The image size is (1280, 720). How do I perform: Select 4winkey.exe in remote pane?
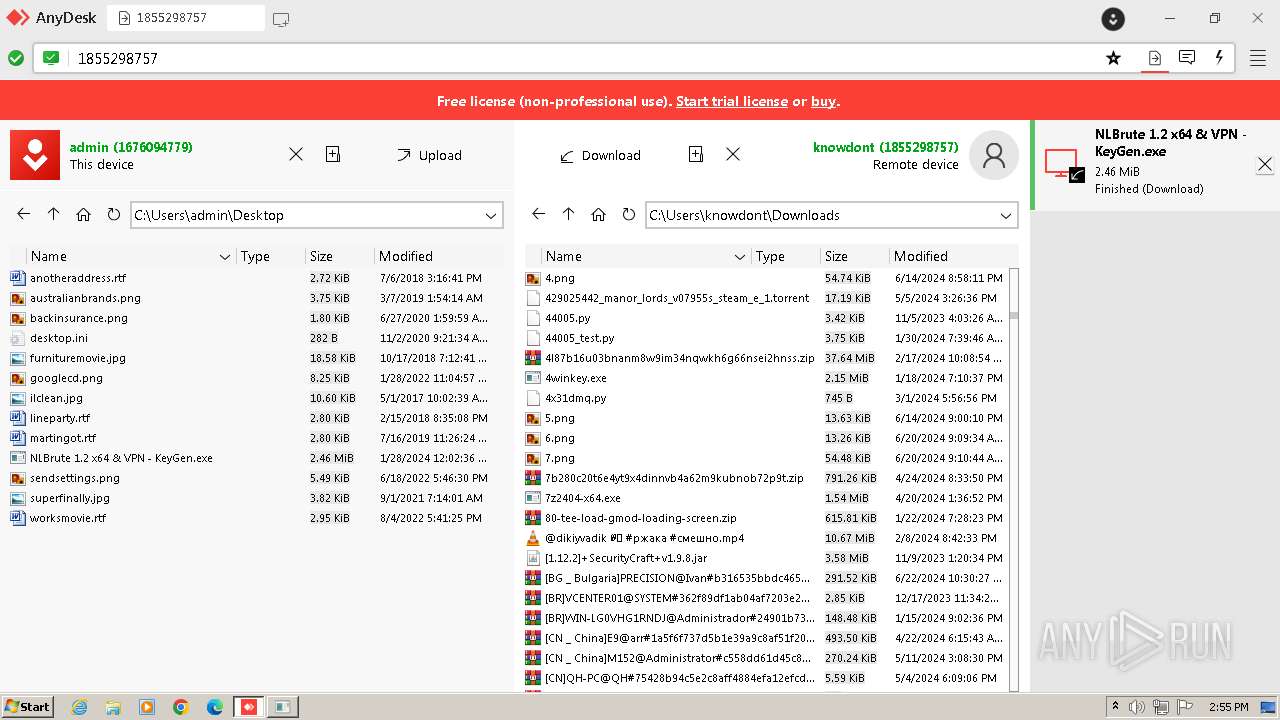click(766, 378)
